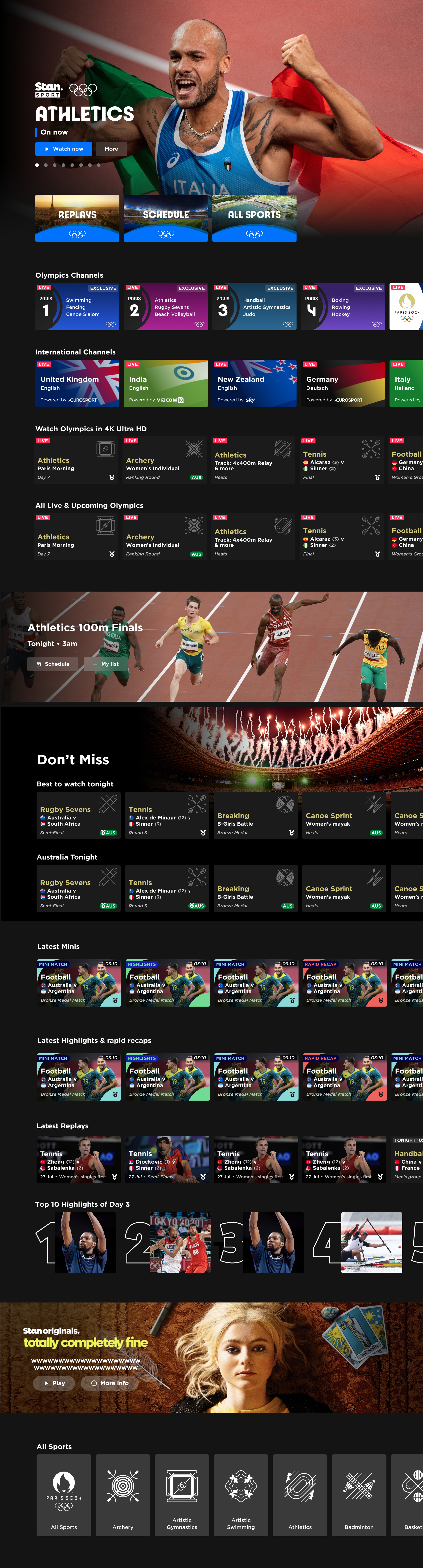Add Athletics 100m Finals to My list
Image resolution: width=423 pixels, height=1568 pixels.
tap(106, 664)
